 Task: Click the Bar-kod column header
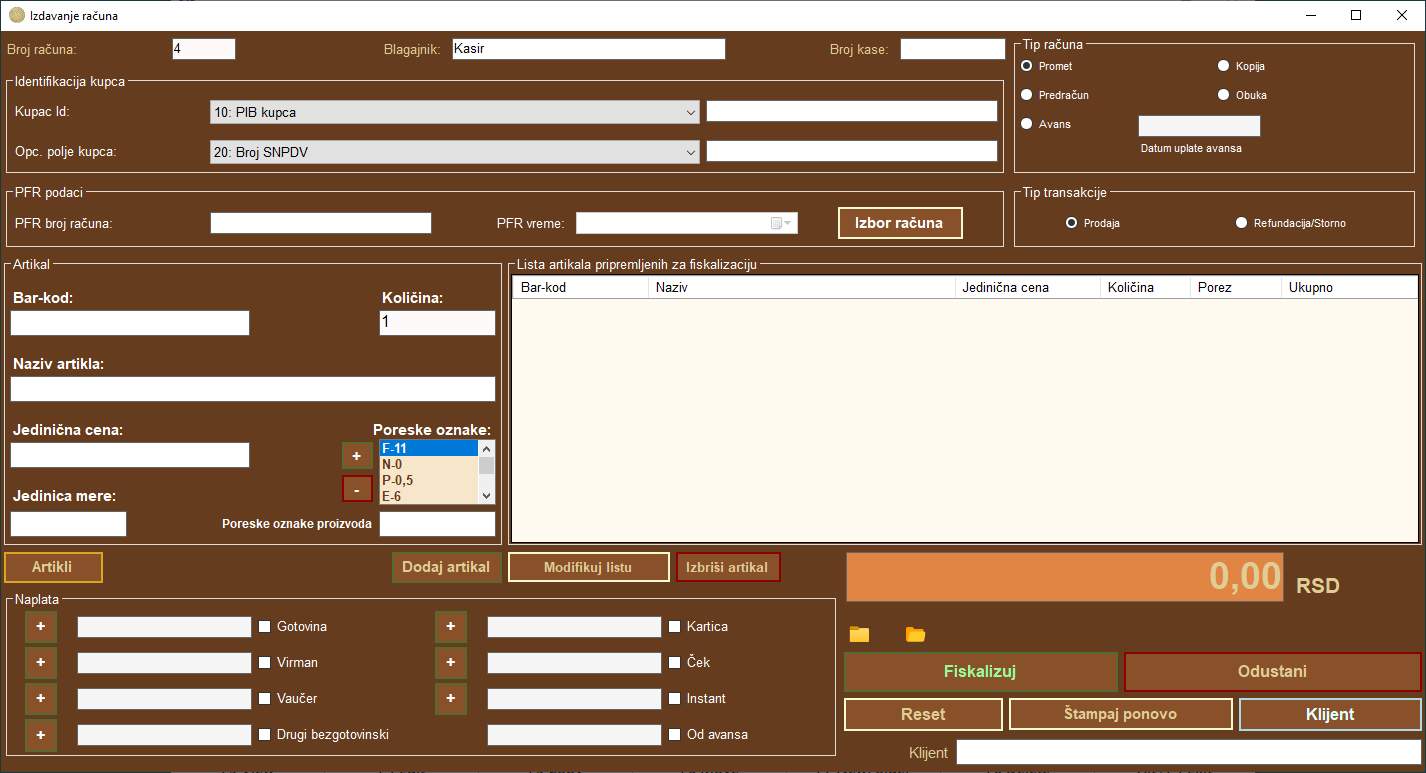(581, 287)
